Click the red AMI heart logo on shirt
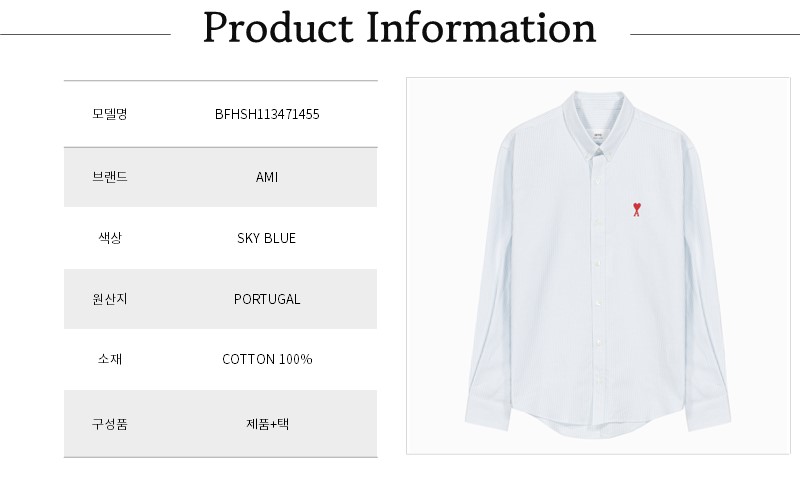Viewport: 800px width, 491px height. coord(635,208)
